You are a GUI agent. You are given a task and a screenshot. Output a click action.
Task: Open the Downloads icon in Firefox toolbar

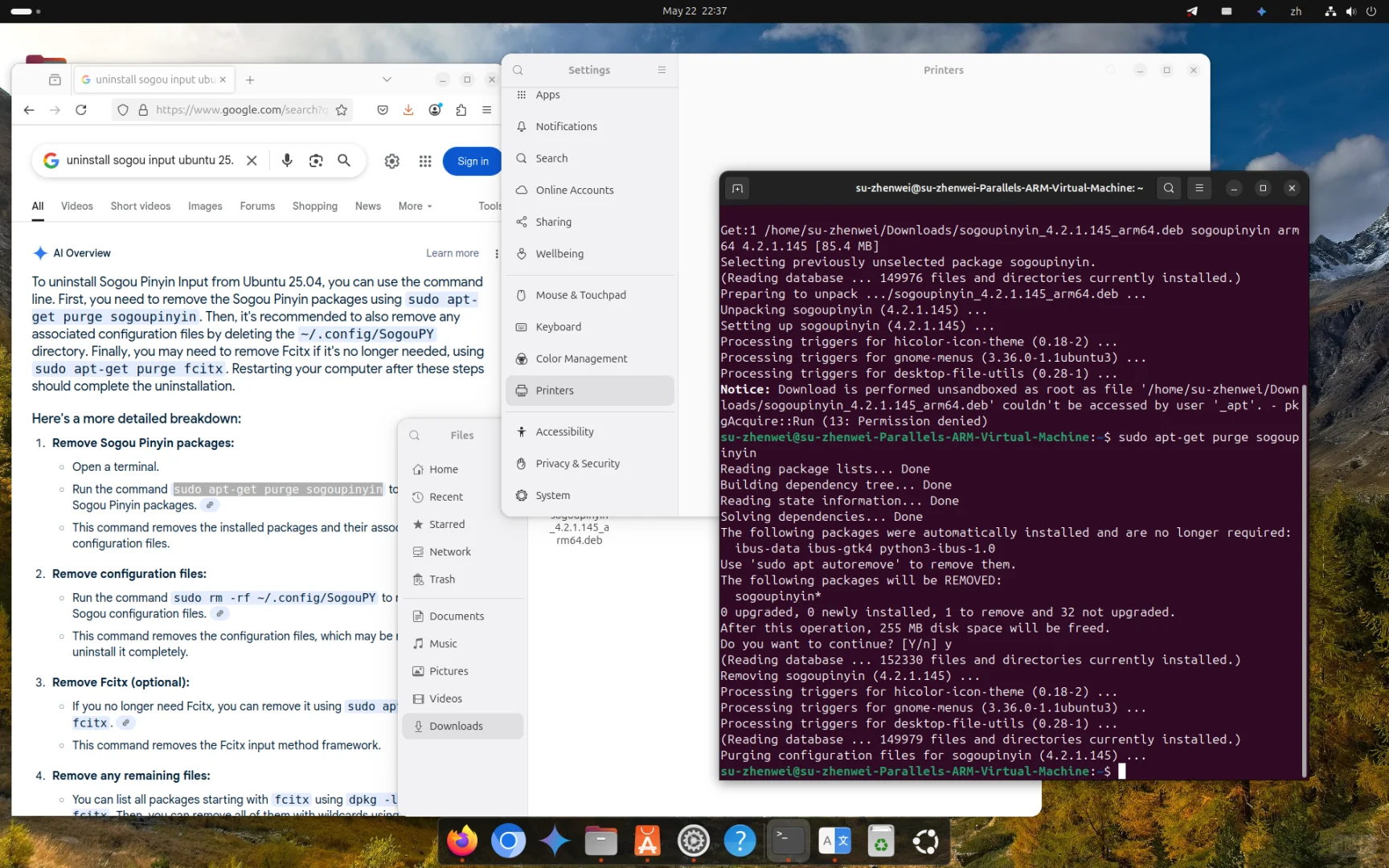(x=408, y=110)
